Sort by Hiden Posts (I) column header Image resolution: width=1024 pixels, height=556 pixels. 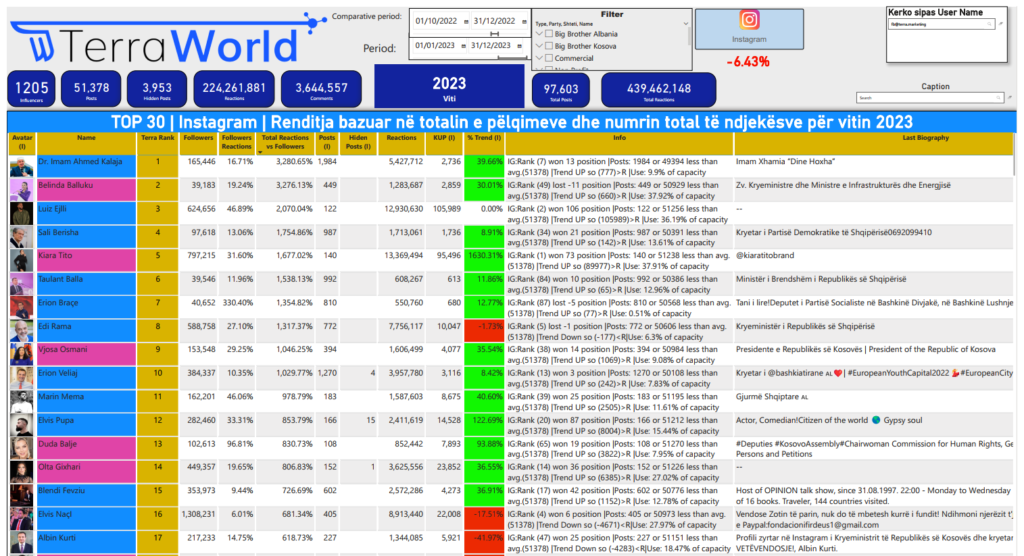[x=358, y=143]
